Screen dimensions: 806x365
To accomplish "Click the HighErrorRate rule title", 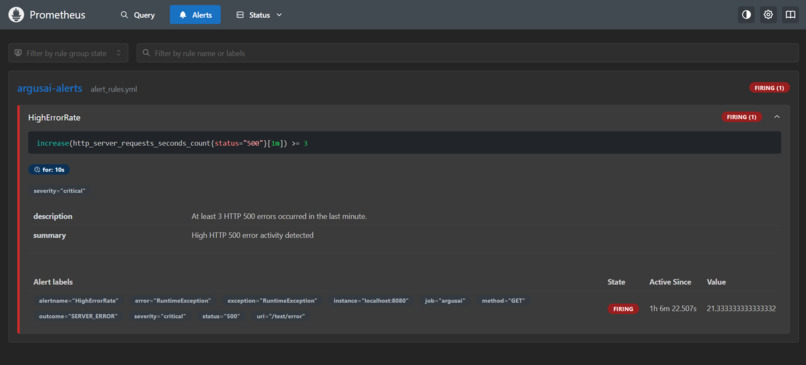I will 54,118.
